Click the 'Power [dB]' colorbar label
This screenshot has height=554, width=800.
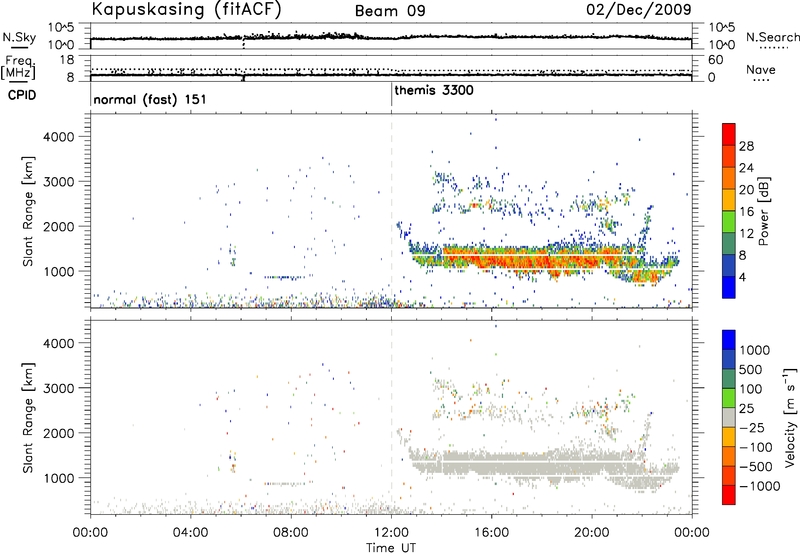[763, 211]
